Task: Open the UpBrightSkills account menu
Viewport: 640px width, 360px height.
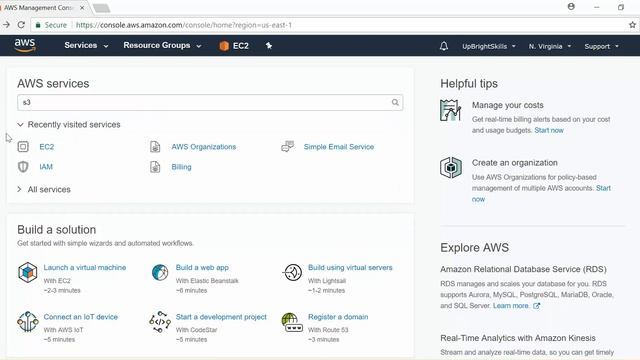Action: coord(489,46)
